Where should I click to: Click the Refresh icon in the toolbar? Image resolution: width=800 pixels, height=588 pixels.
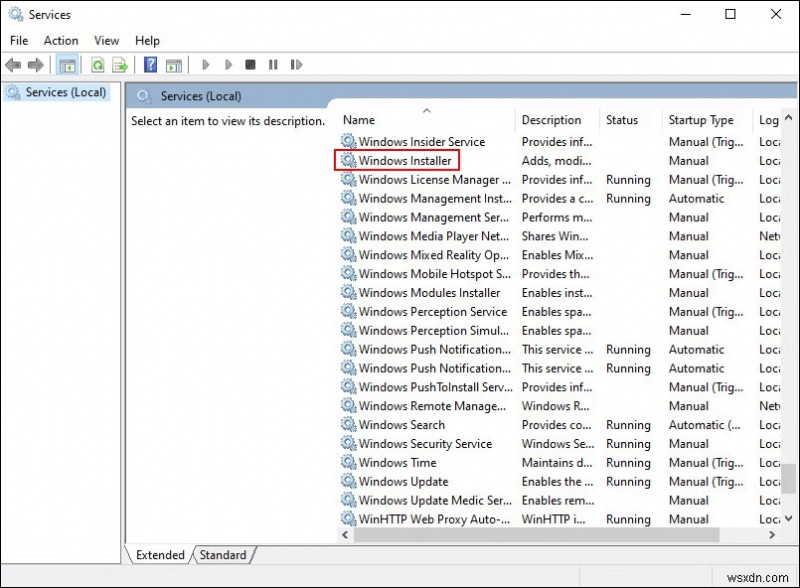[x=96, y=64]
